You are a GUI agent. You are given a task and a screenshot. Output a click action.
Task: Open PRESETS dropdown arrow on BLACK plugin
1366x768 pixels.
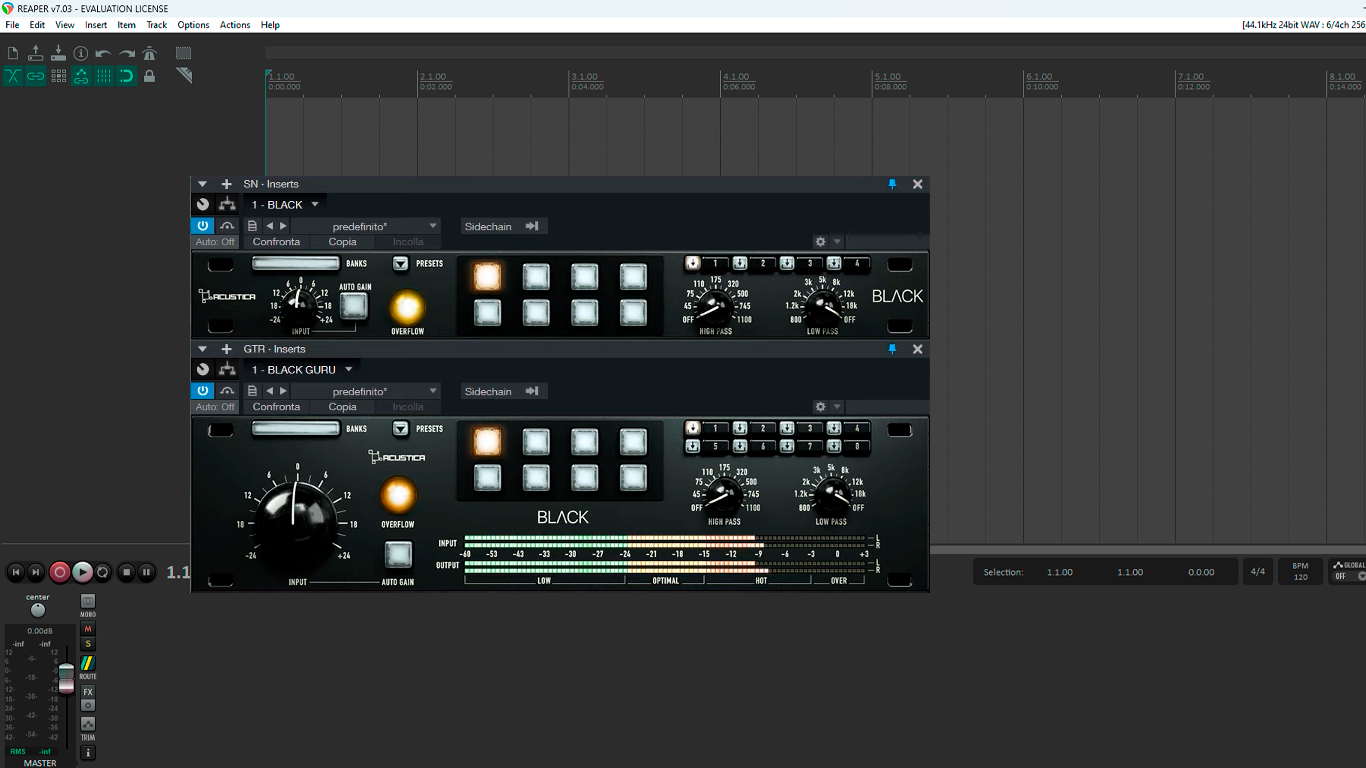[400, 264]
